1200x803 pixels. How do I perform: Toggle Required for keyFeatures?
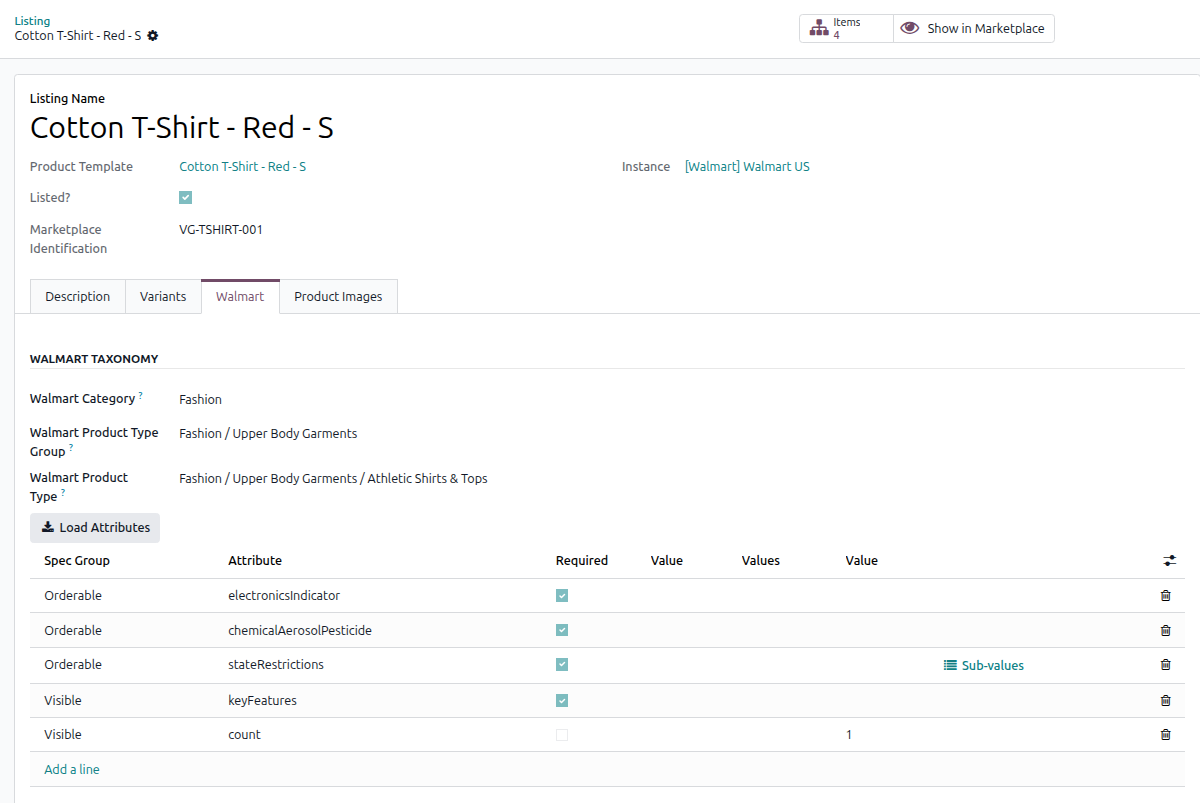562,700
